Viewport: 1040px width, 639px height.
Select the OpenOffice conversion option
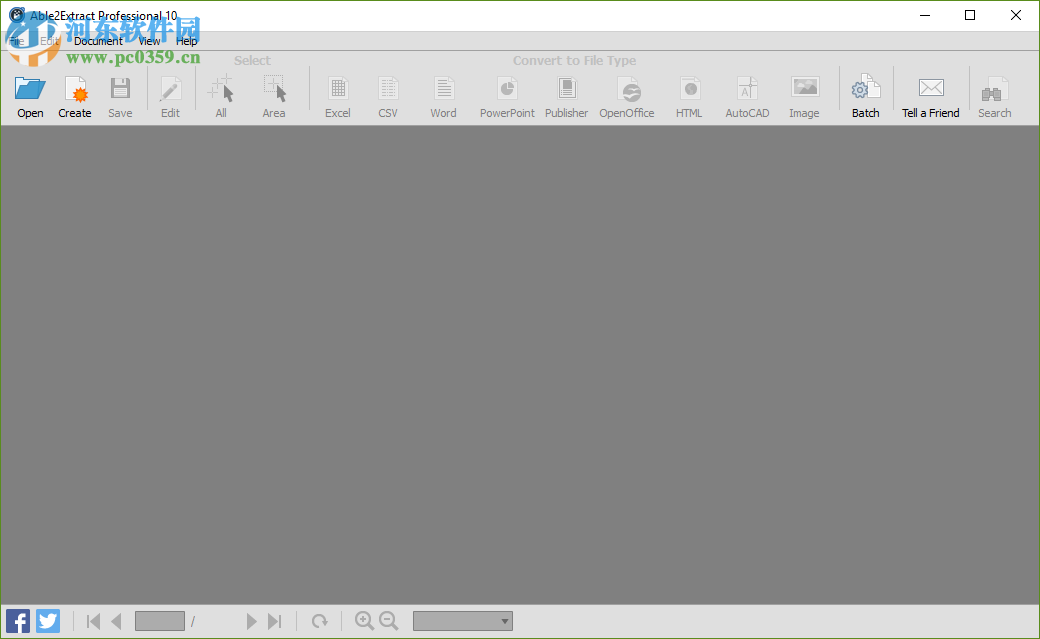click(x=626, y=95)
